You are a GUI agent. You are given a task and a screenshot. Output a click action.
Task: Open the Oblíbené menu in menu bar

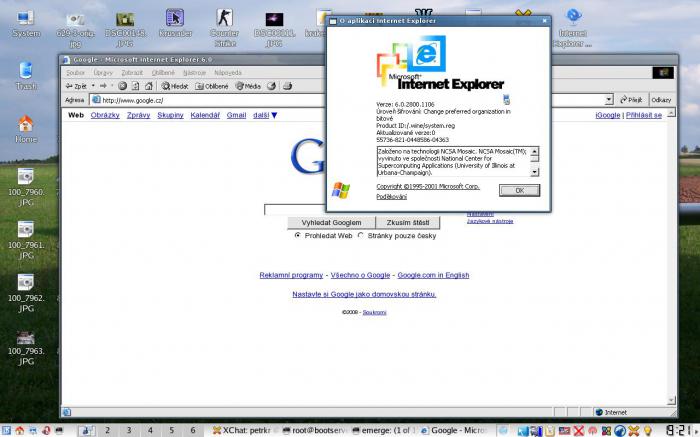163,72
